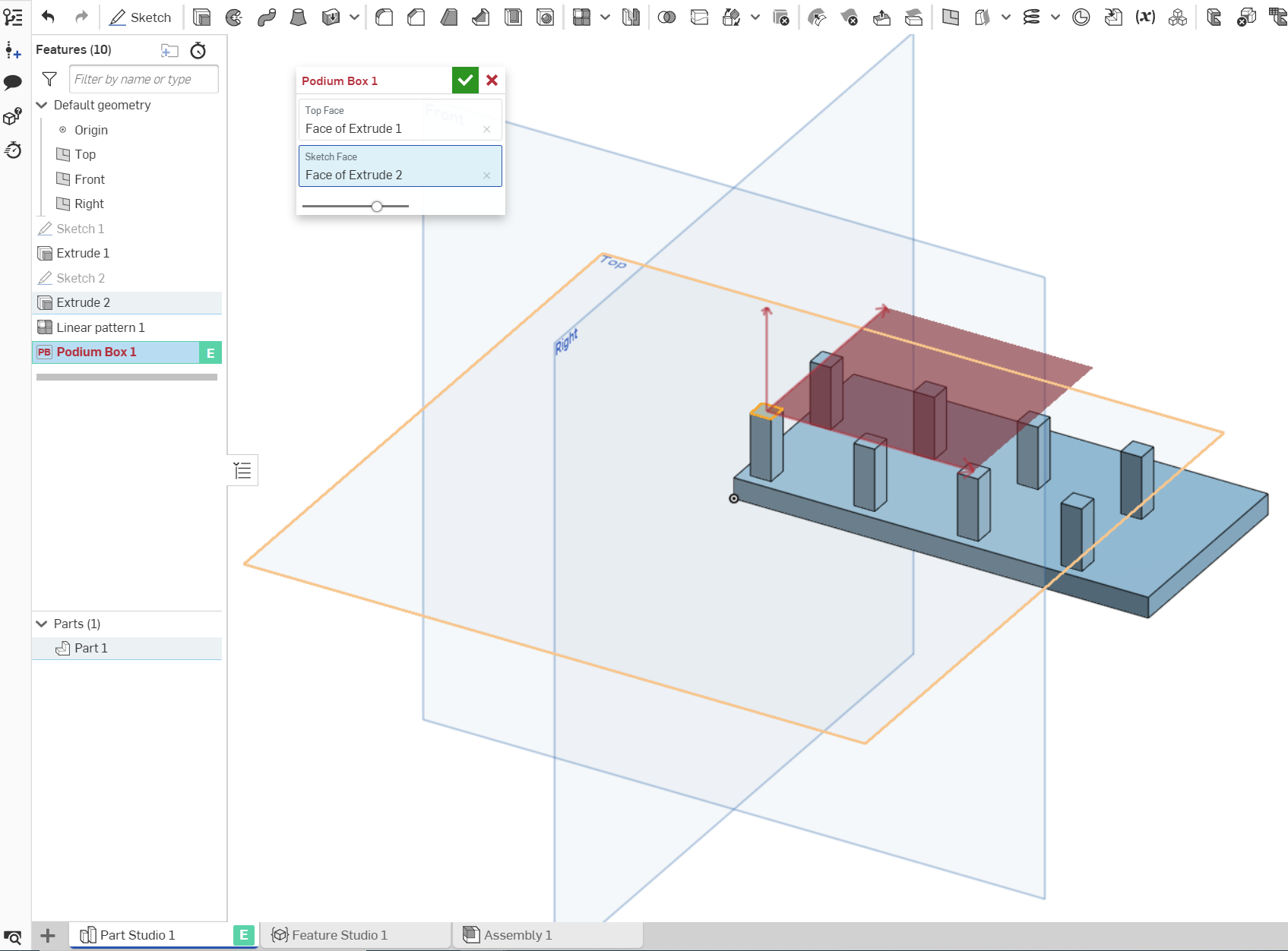Open the Transform tool dropdown arrow
This screenshot has height=951, width=1288.
[x=755, y=17]
